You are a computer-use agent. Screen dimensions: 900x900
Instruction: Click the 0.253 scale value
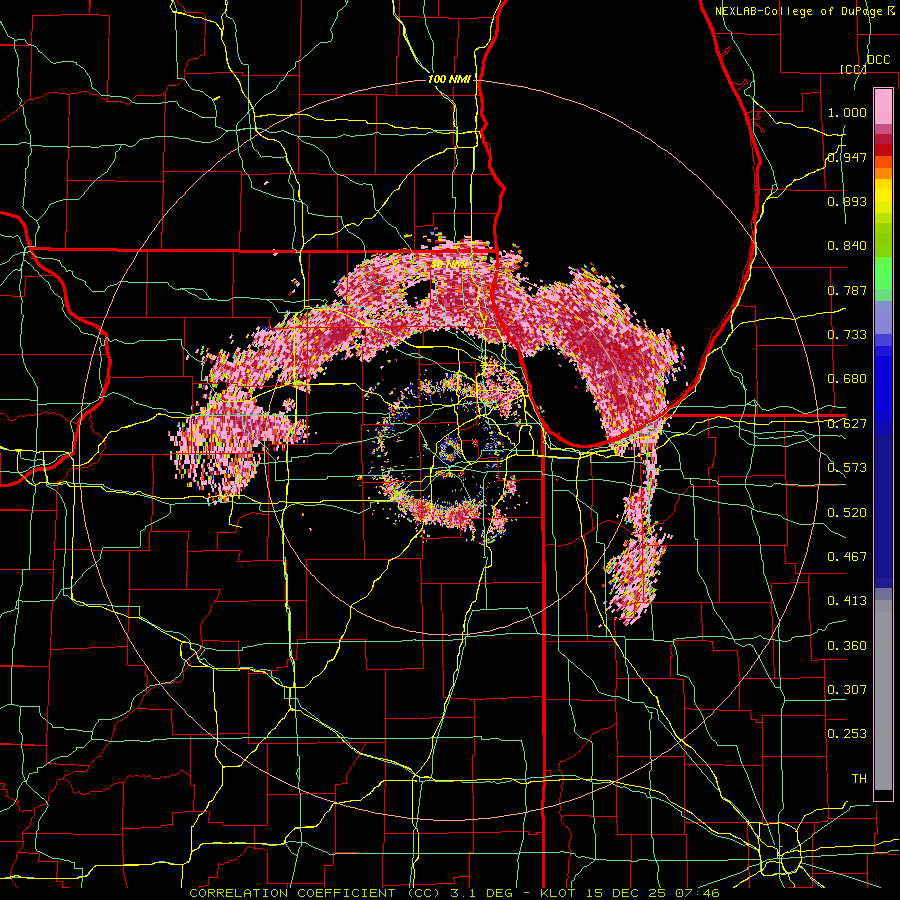click(847, 734)
